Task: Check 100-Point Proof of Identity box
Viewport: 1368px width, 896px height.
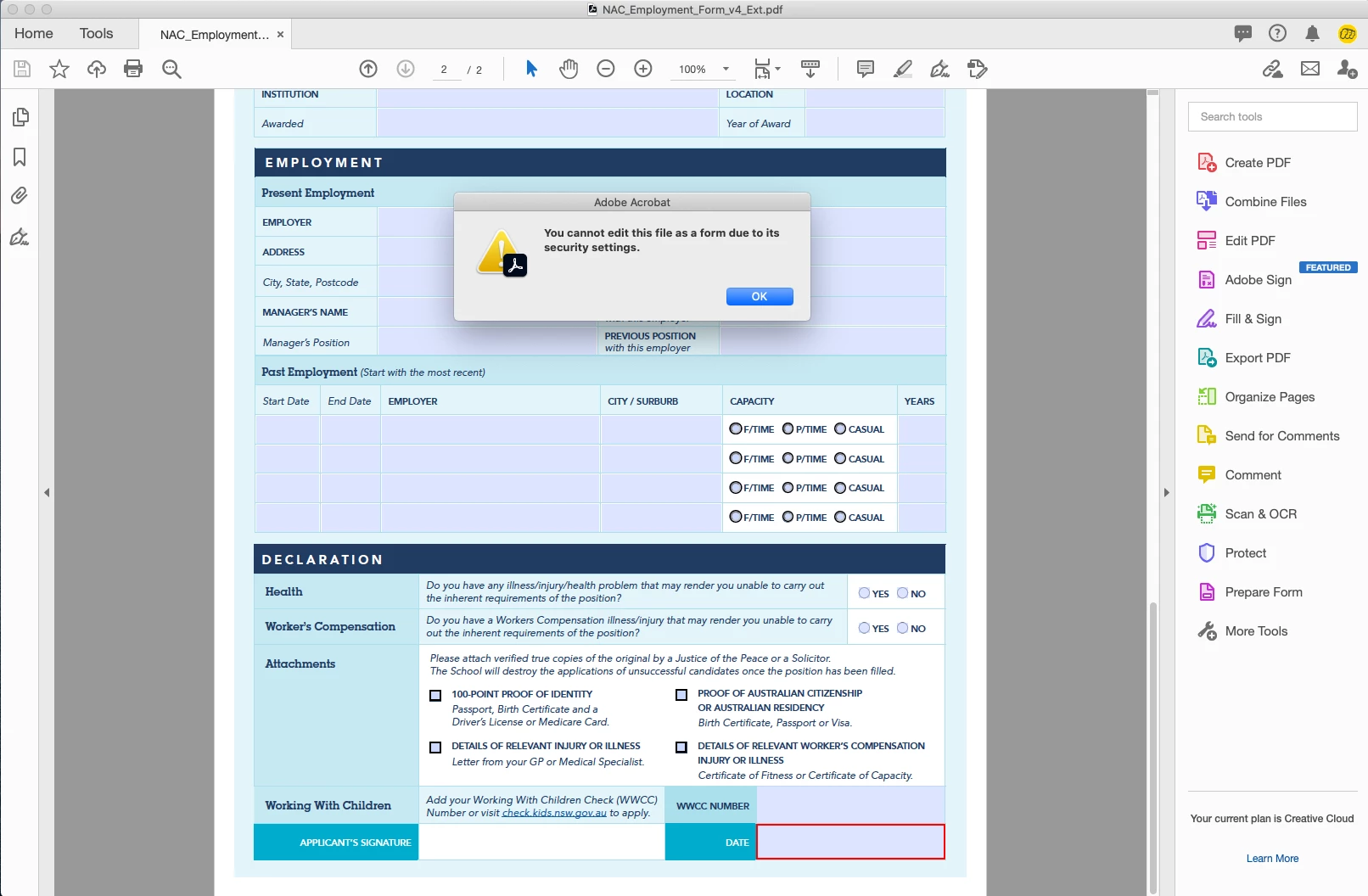Action: coord(435,695)
